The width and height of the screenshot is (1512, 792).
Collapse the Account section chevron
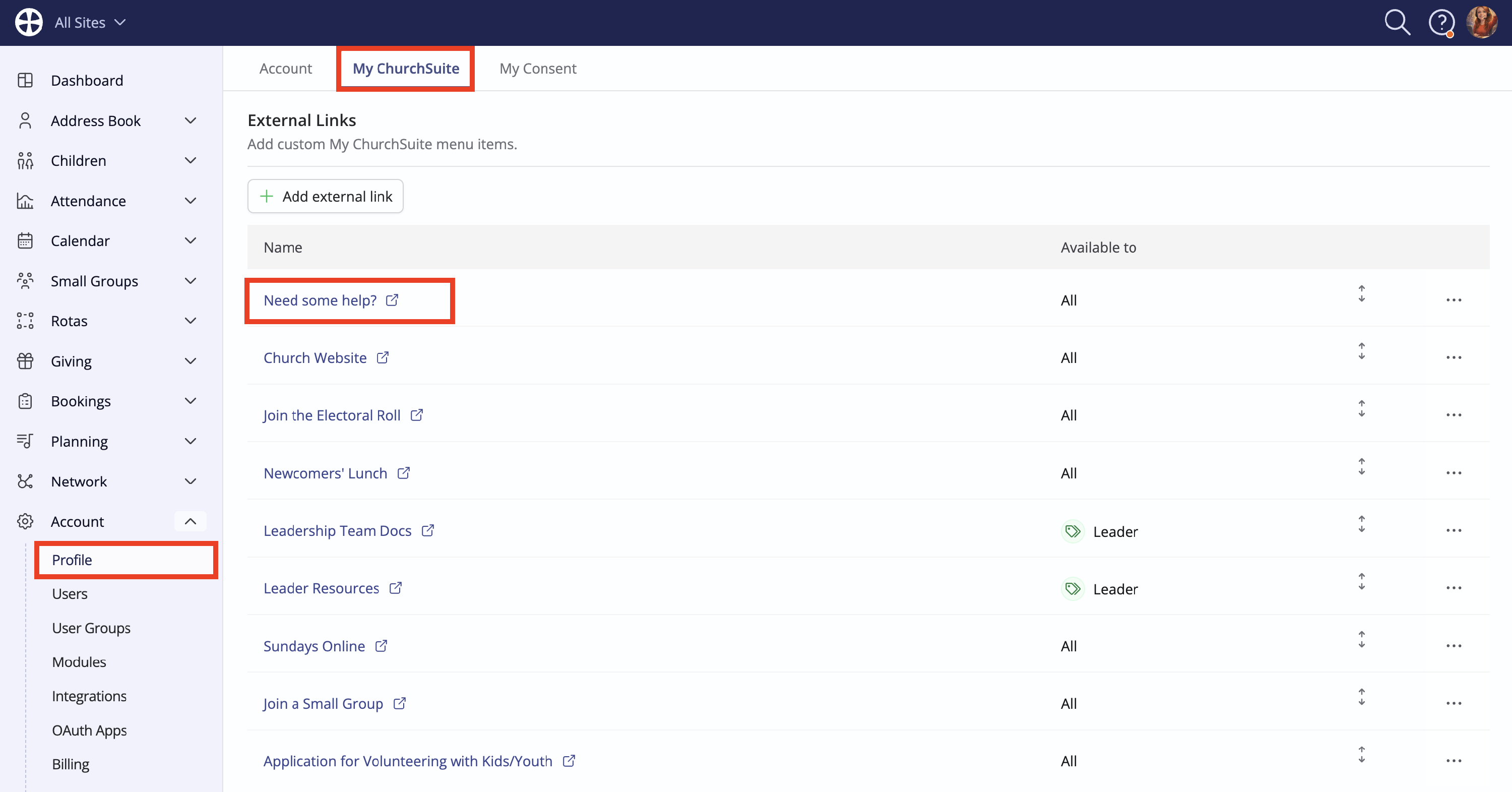pos(190,521)
